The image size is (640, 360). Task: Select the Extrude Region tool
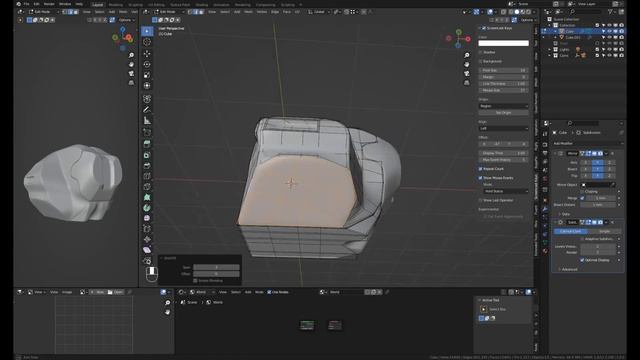click(147, 144)
